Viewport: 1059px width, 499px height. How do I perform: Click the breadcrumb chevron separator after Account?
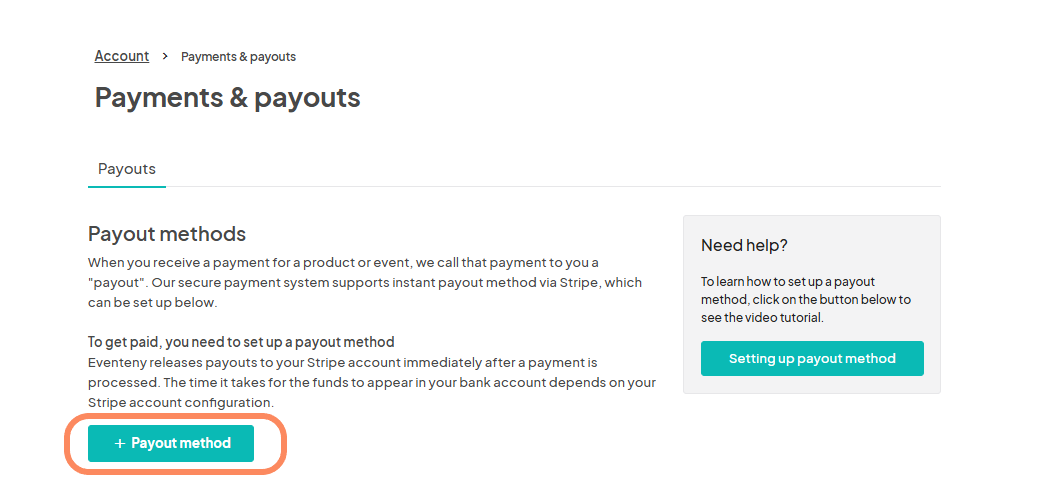pos(165,57)
